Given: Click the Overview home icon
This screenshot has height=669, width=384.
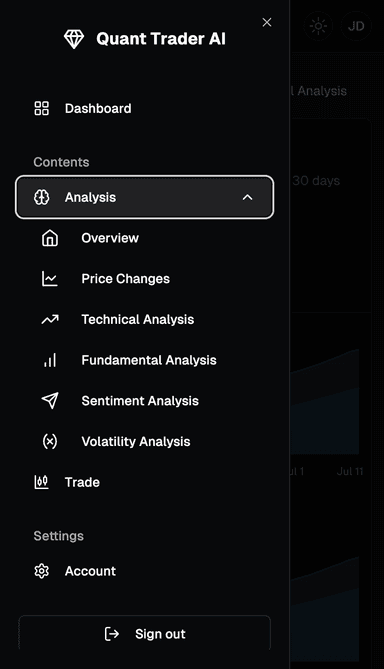Looking at the screenshot, I should point(50,238).
